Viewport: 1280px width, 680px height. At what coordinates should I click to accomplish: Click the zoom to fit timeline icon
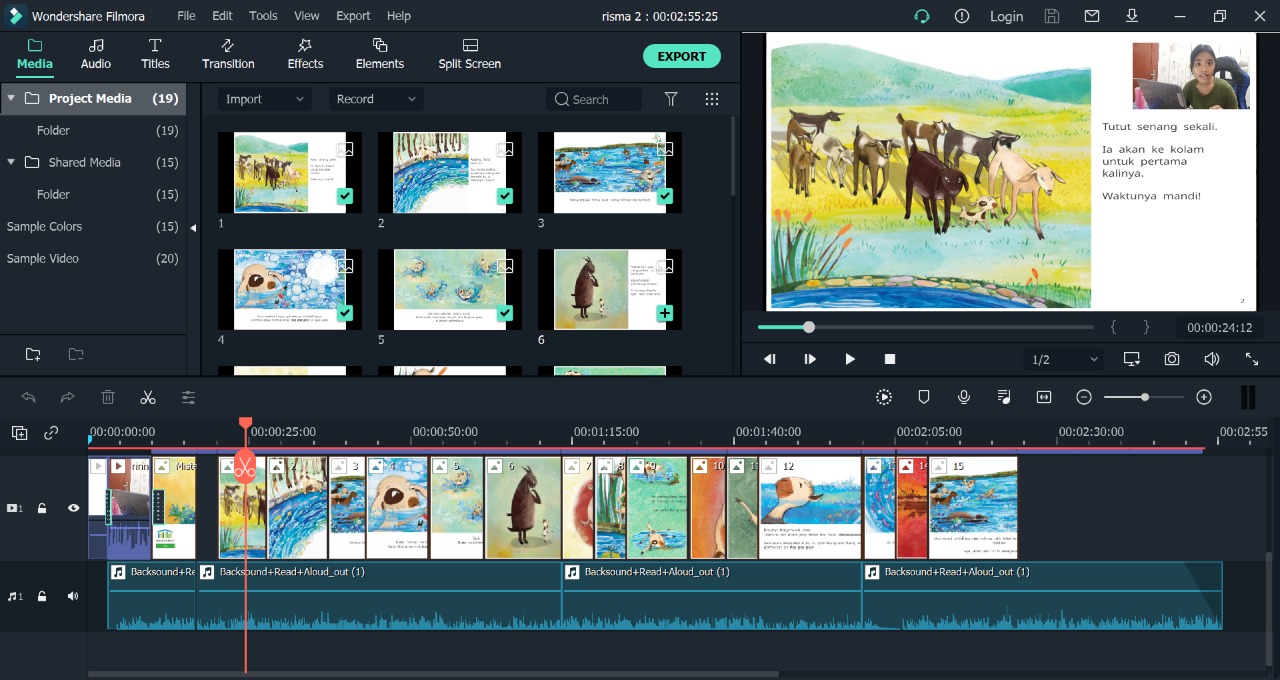(x=1044, y=397)
